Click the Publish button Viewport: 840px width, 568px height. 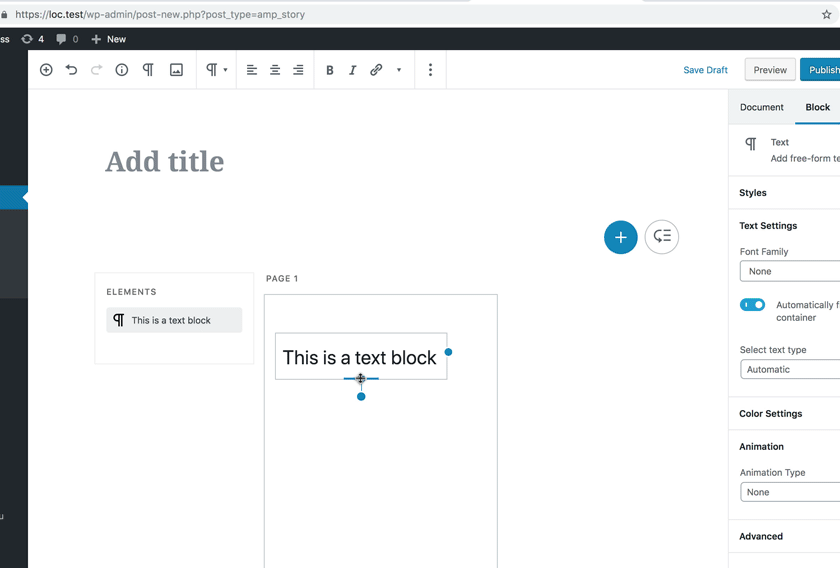(821, 70)
